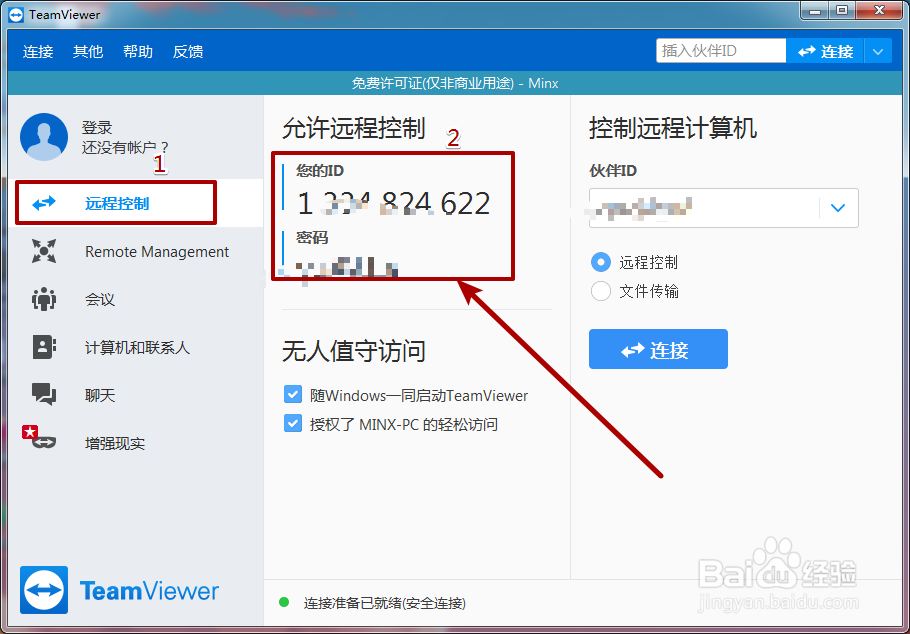Screen dimensions: 910x634
Task: Click the Remote Management expand-arrows icon
Action: pos(44,251)
